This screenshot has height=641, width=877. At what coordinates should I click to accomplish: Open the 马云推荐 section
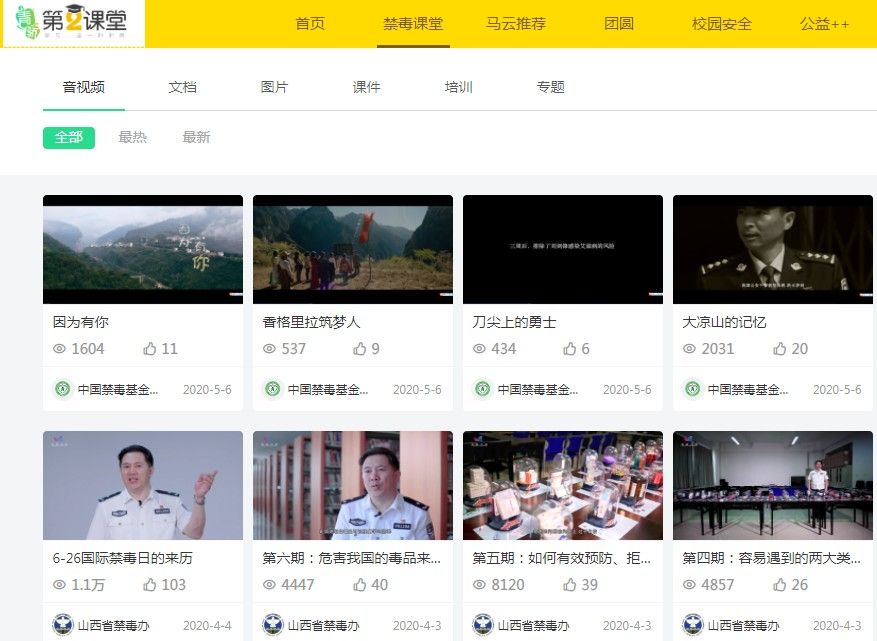tap(514, 24)
